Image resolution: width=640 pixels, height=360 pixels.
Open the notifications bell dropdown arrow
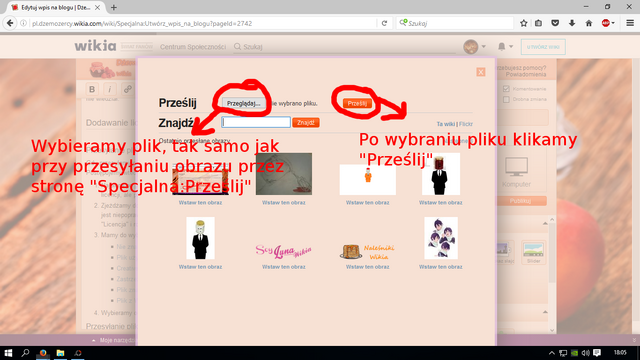pyautogui.click(x=511, y=47)
